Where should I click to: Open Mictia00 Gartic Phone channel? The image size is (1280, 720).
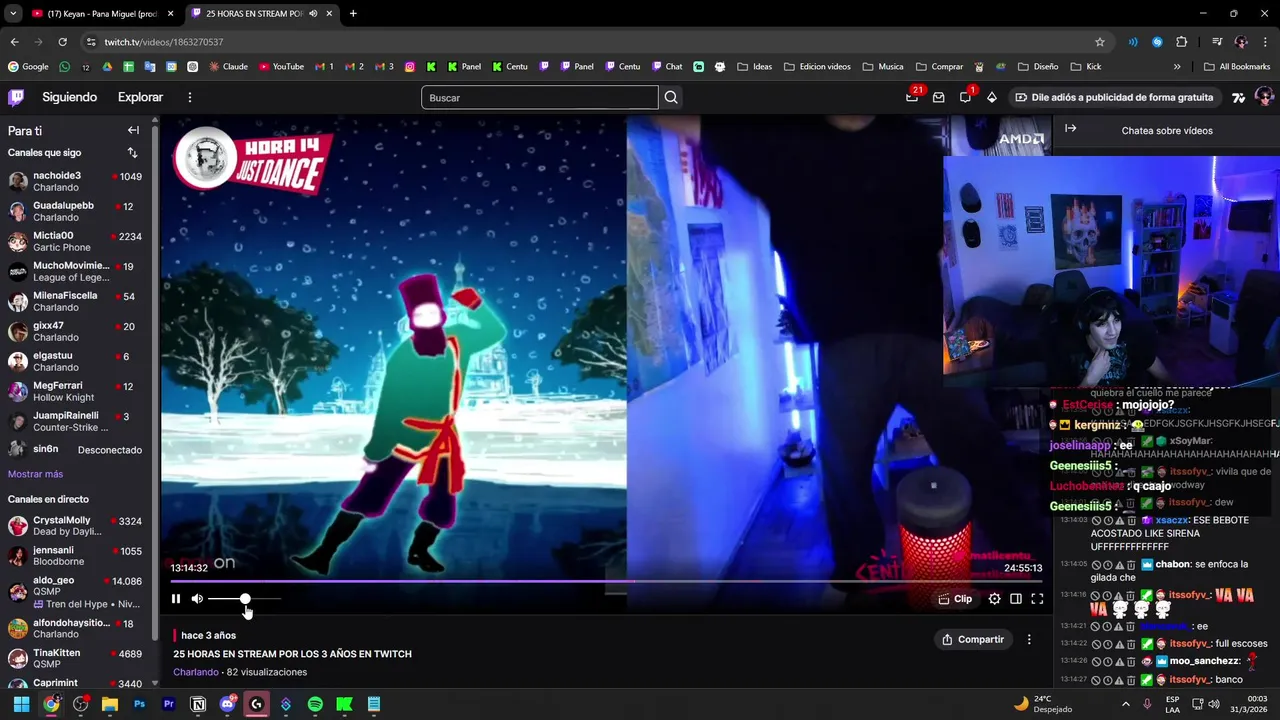(75, 241)
